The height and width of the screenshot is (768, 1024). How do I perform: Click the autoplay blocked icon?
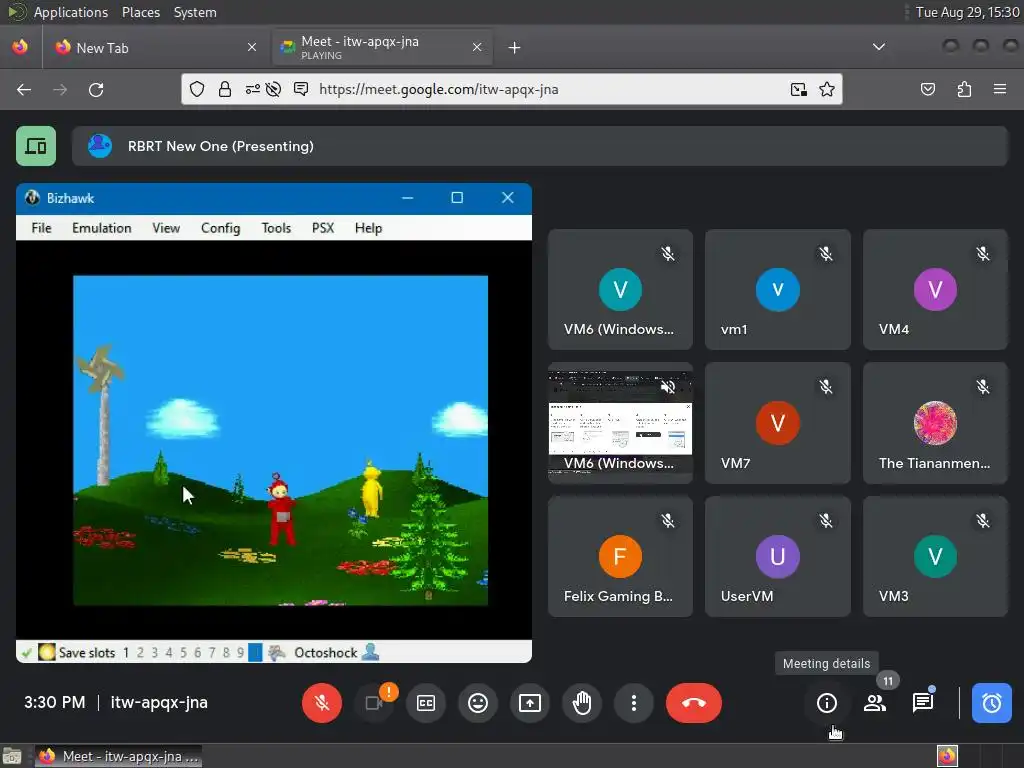coord(274,89)
